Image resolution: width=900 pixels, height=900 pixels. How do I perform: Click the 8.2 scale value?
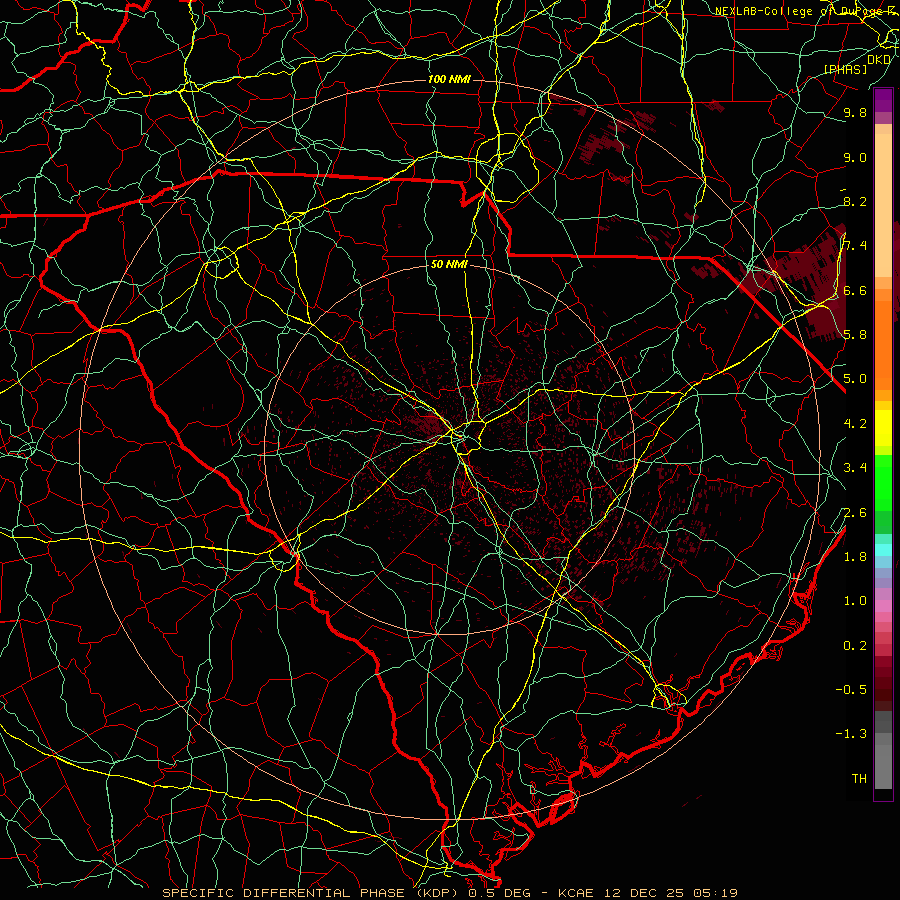[855, 201]
